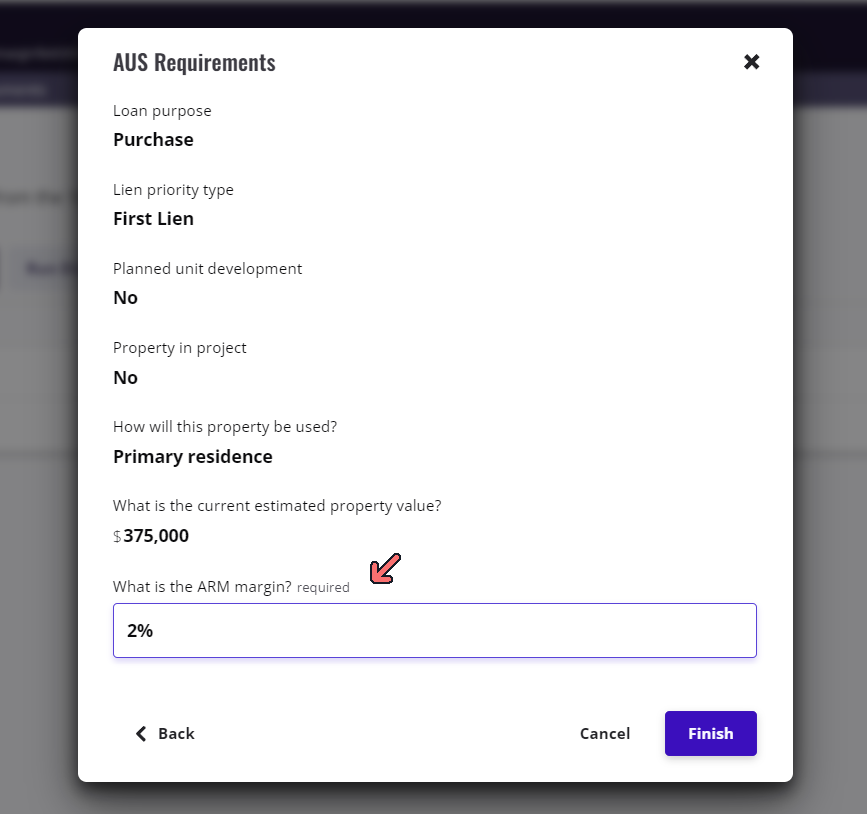Image resolution: width=867 pixels, height=814 pixels.
Task: Click the 375,000 property value amount
Action: click(x=156, y=535)
